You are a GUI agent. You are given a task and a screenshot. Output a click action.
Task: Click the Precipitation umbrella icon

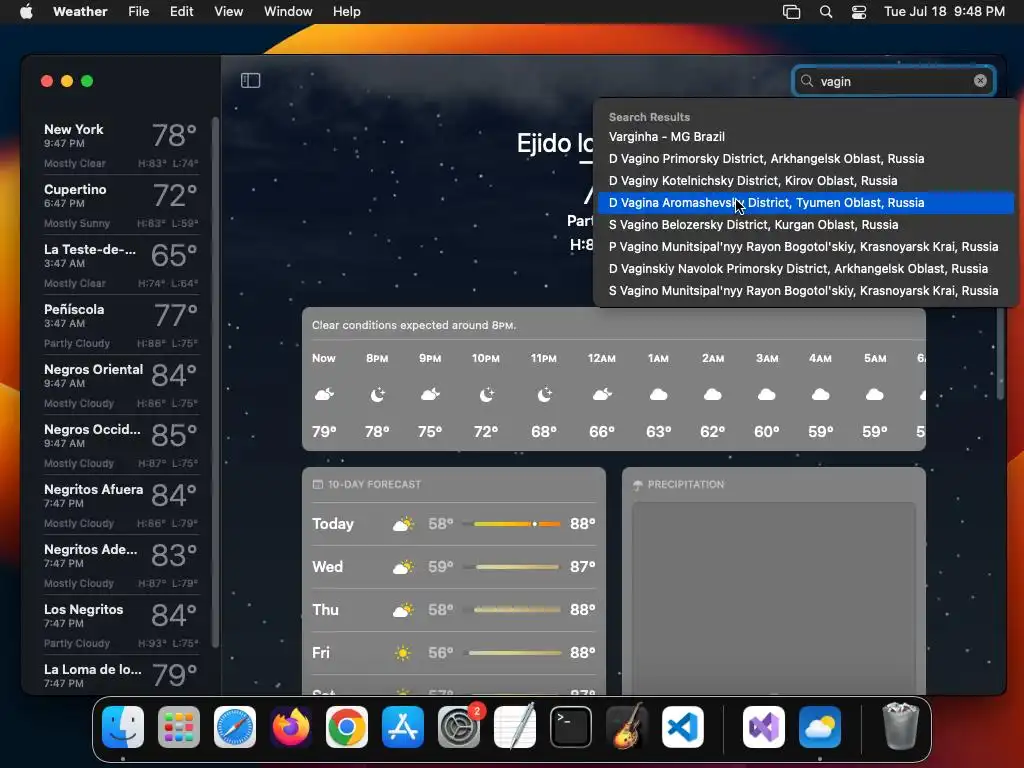[638, 485]
